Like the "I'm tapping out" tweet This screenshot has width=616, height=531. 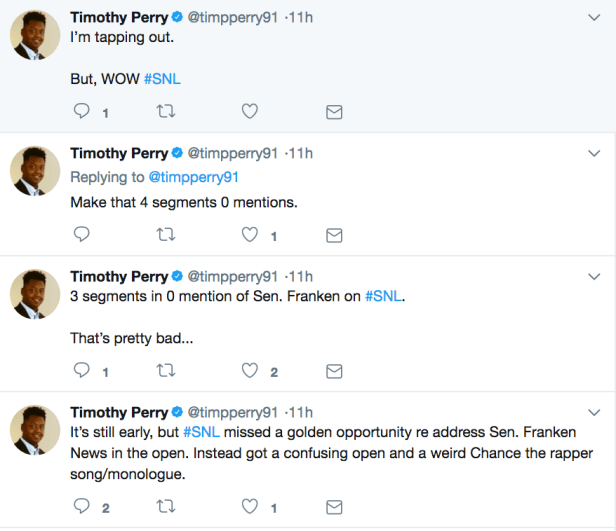click(251, 112)
